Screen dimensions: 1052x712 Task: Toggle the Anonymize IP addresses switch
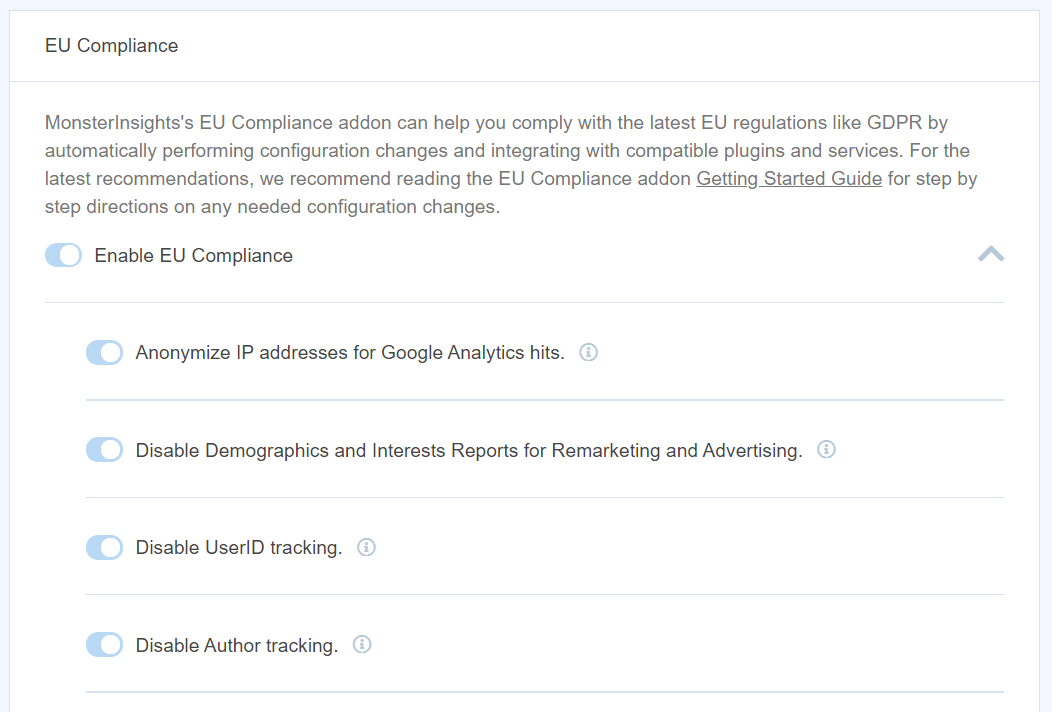pos(104,352)
